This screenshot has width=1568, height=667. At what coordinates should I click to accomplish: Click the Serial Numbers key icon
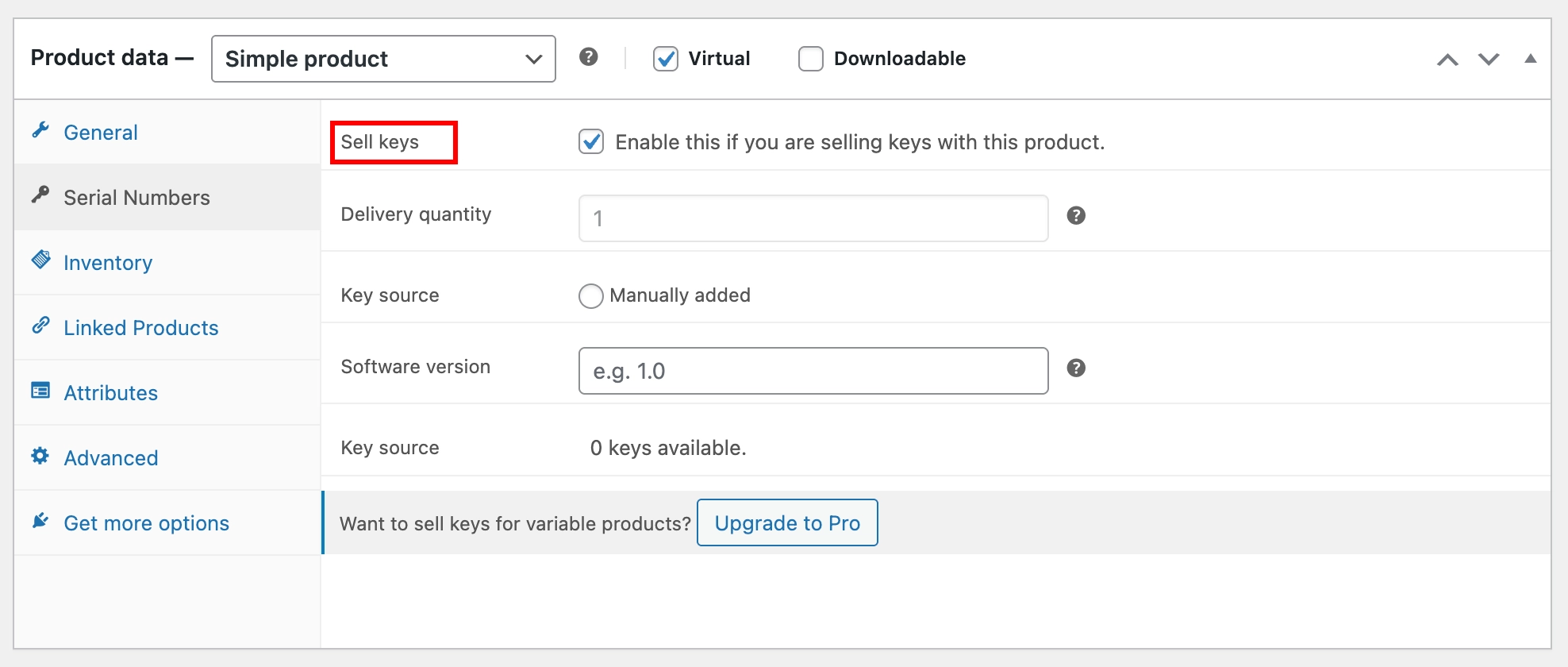pos(40,195)
